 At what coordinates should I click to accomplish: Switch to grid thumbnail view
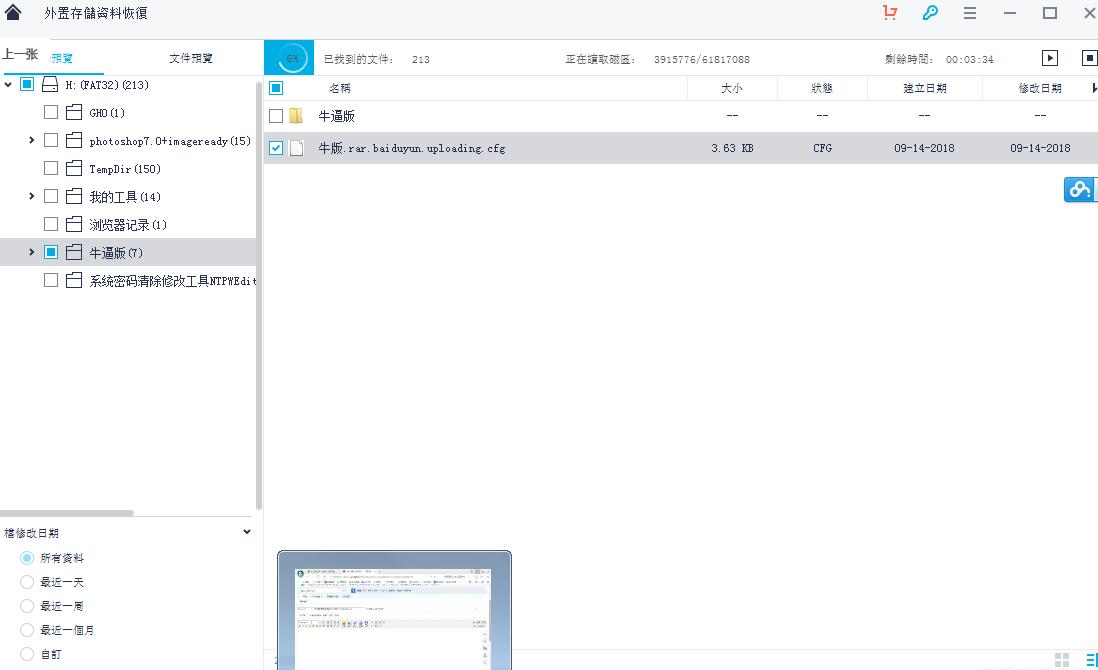click(1061, 659)
